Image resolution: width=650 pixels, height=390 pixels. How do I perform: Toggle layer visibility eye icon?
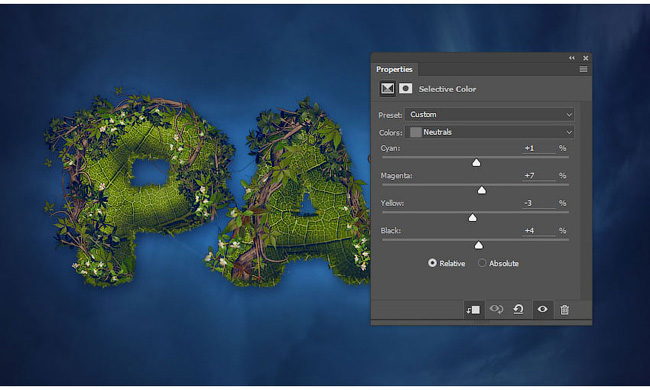tap(542, 309)
